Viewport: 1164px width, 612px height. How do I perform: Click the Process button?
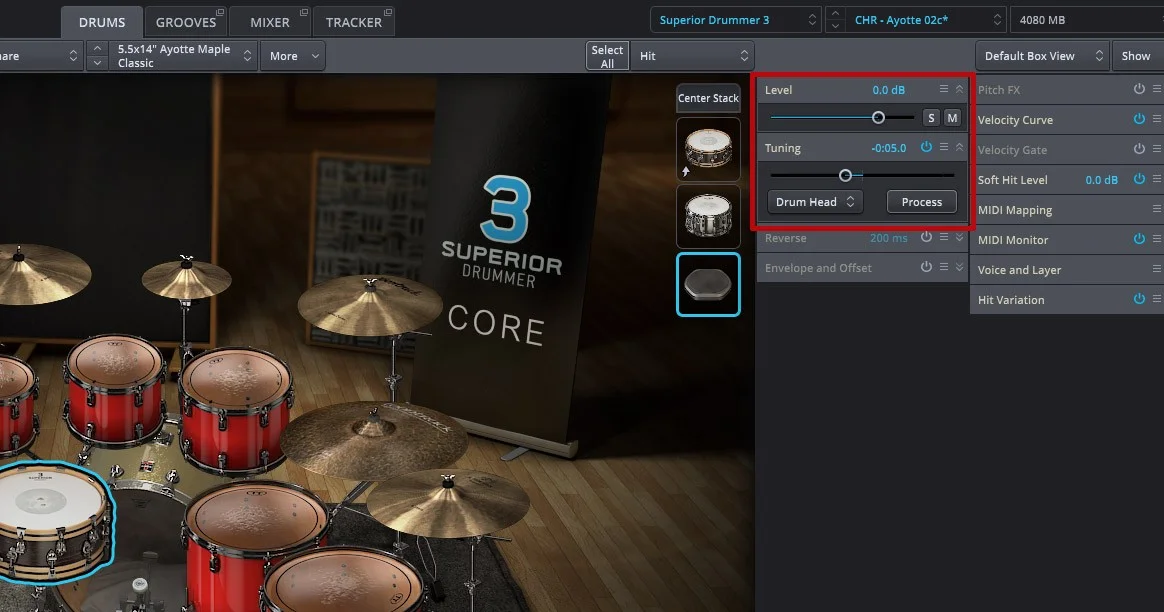point(921,202)
